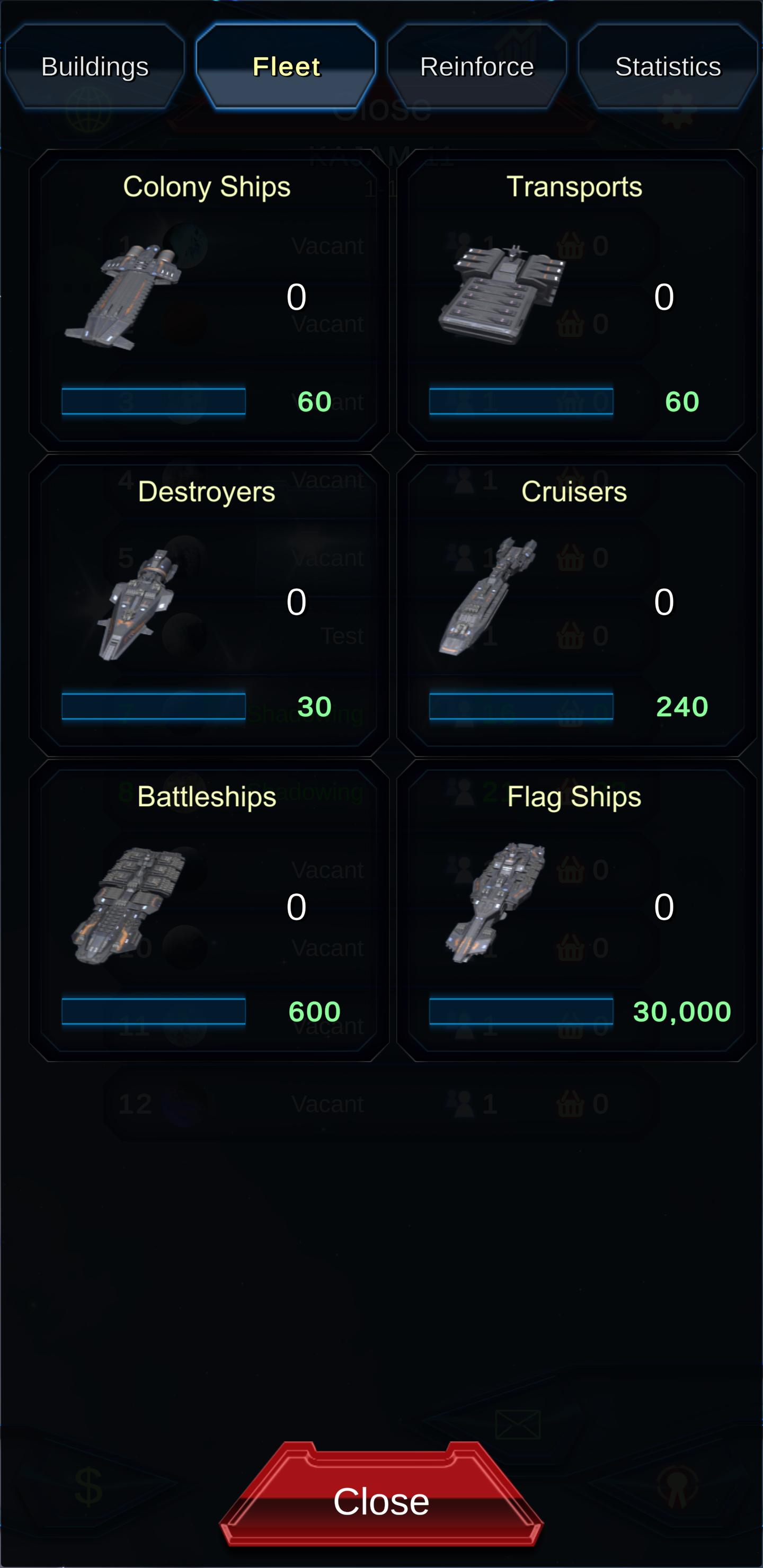Click the Cruisers build progress bar
Viewport: 763px width, 1568px height.
click(x=521, y=706)
